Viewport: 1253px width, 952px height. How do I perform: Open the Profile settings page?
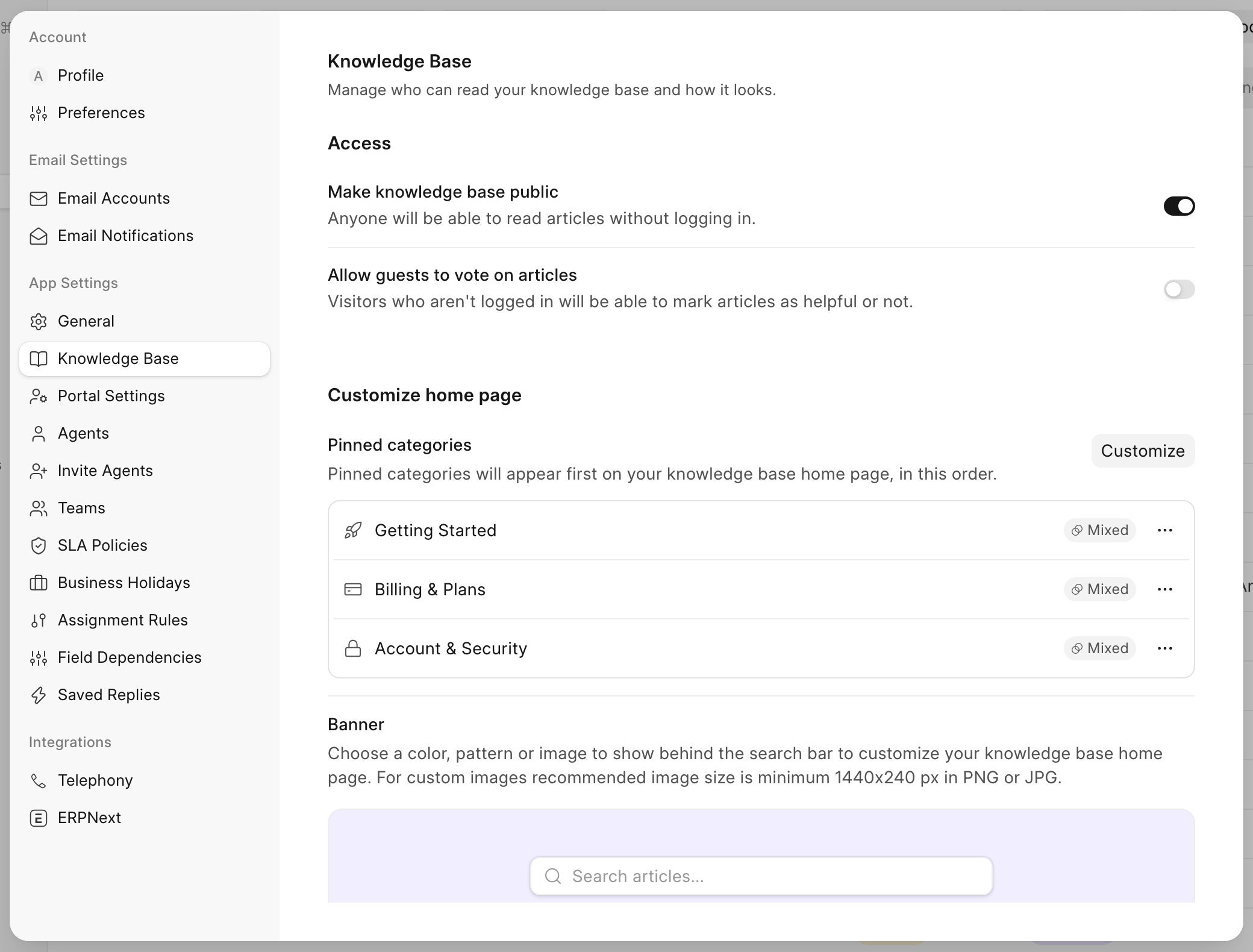[x=145, y=76]
